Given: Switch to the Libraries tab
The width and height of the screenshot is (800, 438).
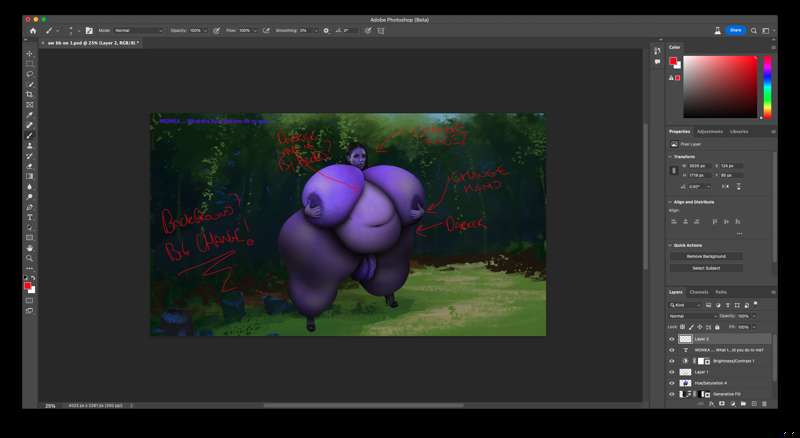Looking at the screenshot, I should [739, 132].
